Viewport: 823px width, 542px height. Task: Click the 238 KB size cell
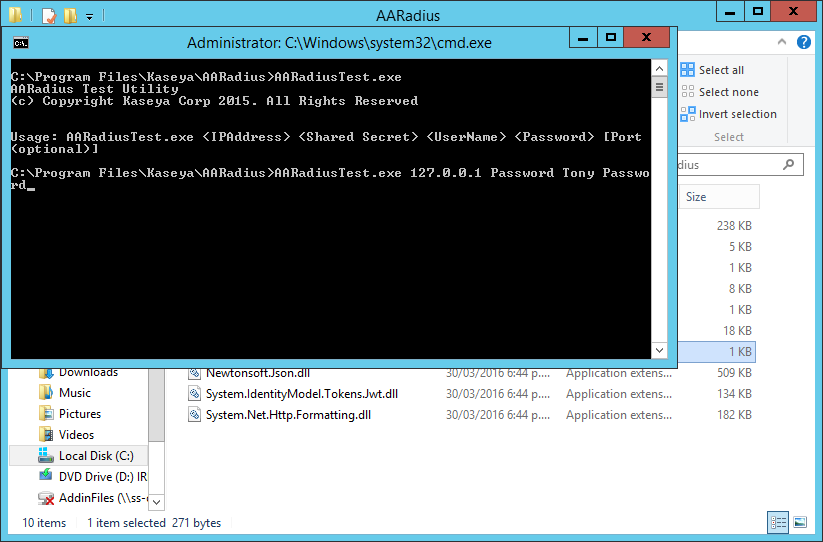734,226
